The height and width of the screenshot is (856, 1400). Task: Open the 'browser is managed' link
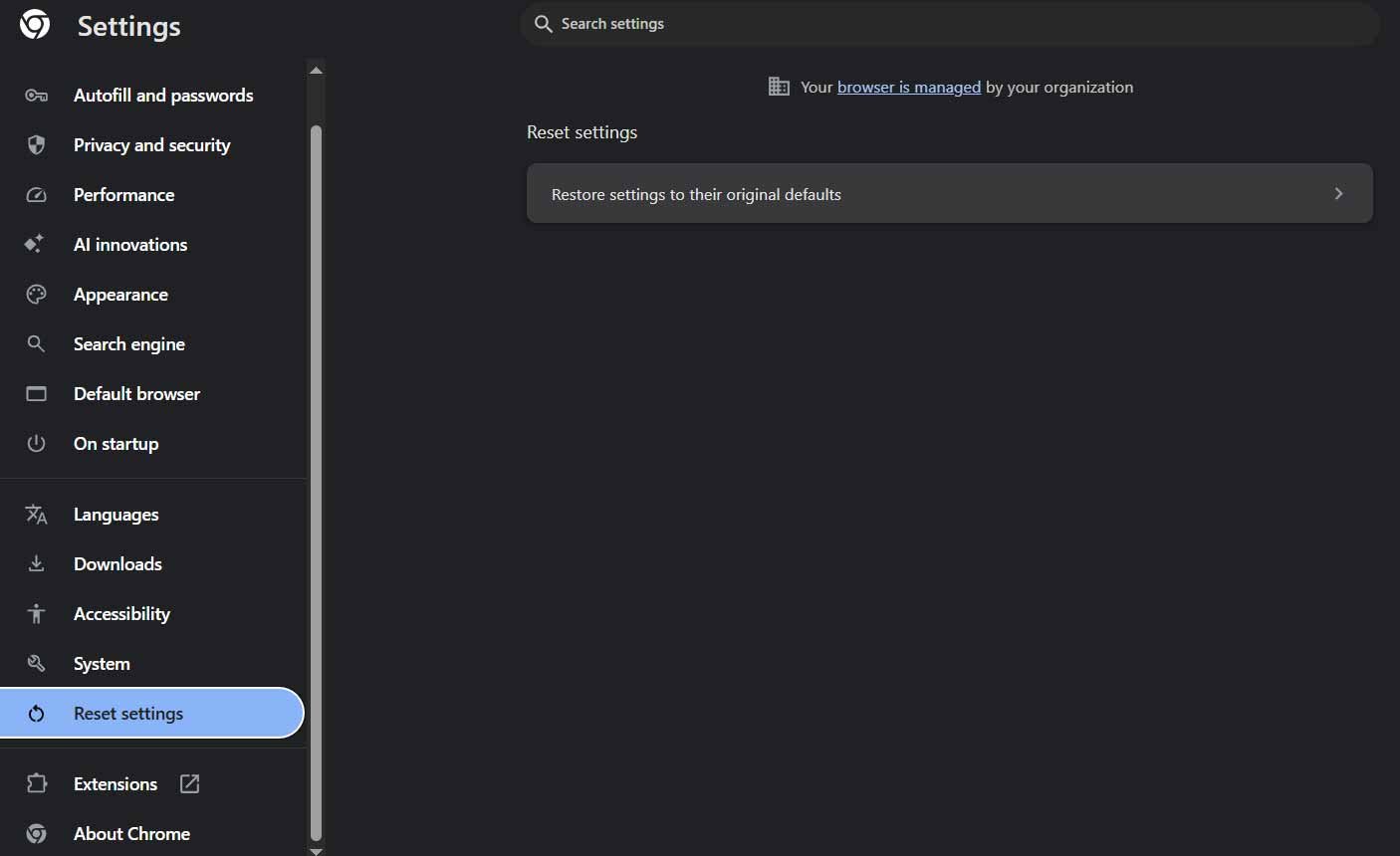click(x=909, y=88)
